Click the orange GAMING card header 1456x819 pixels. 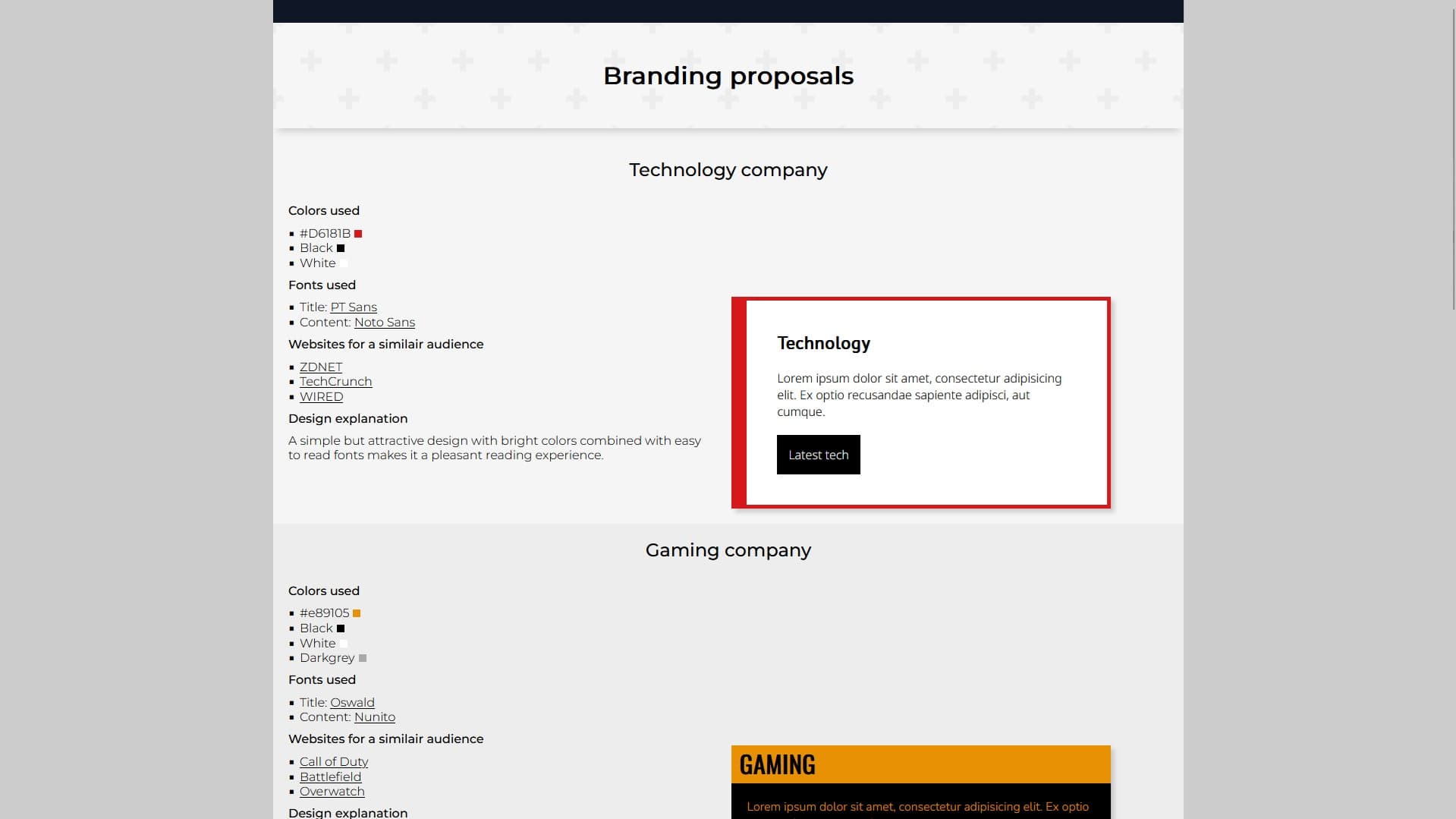920,764
